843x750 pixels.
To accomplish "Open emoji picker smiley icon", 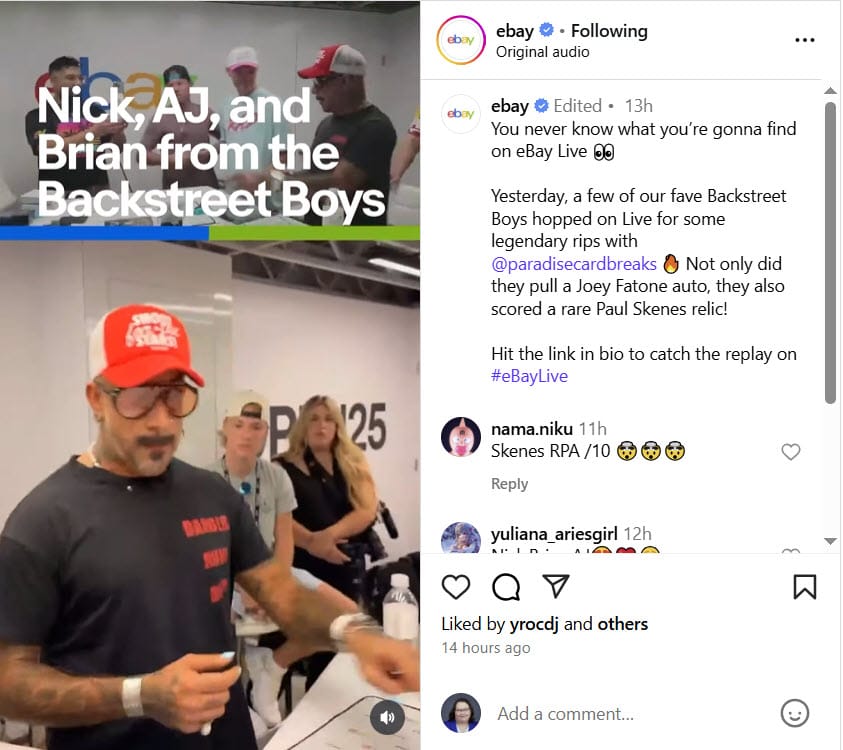I will pyautogui.click(x=795, y=713).
